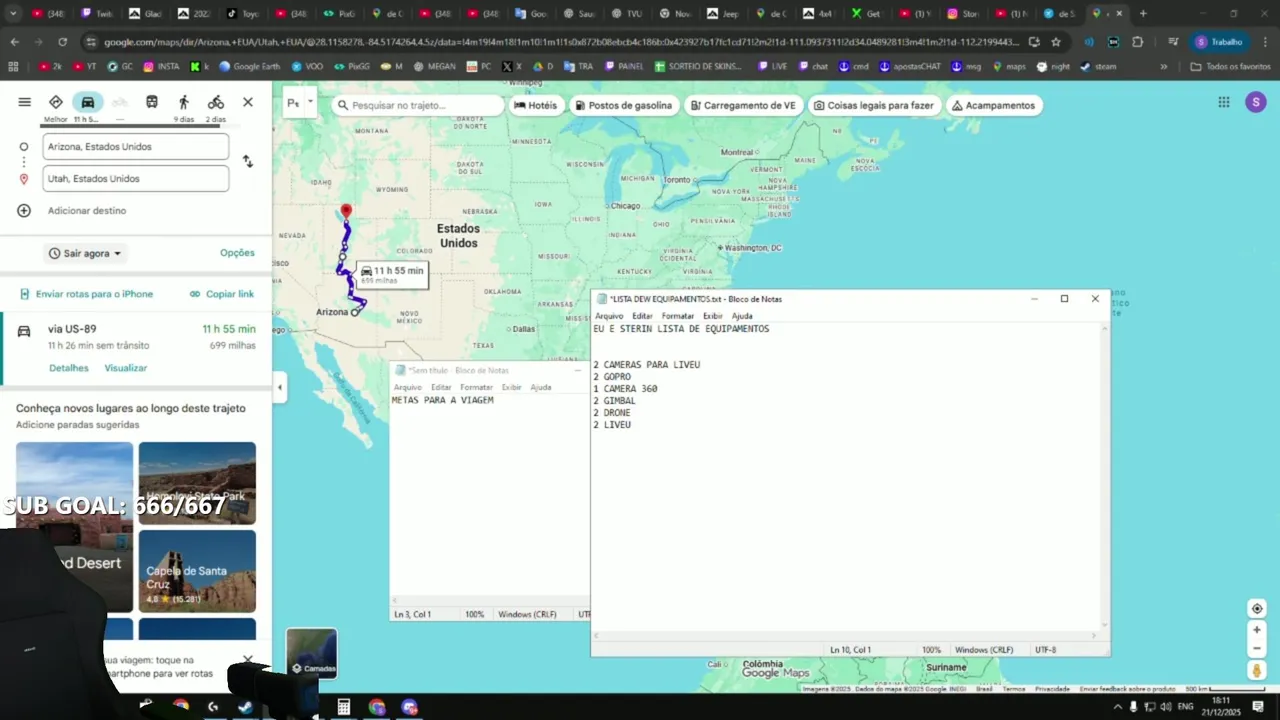Open the 'Google Earth' bookmark
The width and height of the screenshot is (1280, 720).
pos(251,66)
